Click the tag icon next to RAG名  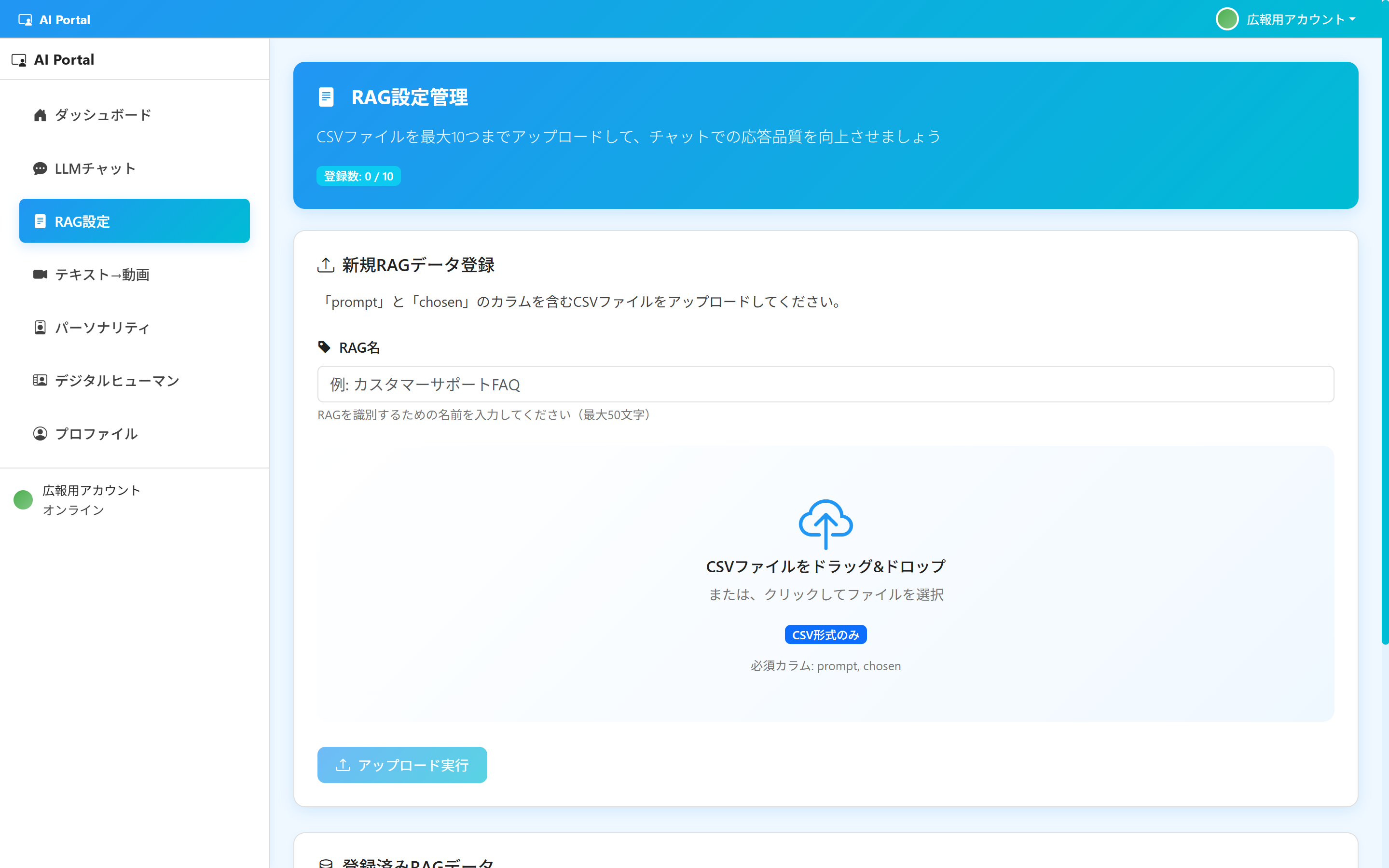coord(324,347)
